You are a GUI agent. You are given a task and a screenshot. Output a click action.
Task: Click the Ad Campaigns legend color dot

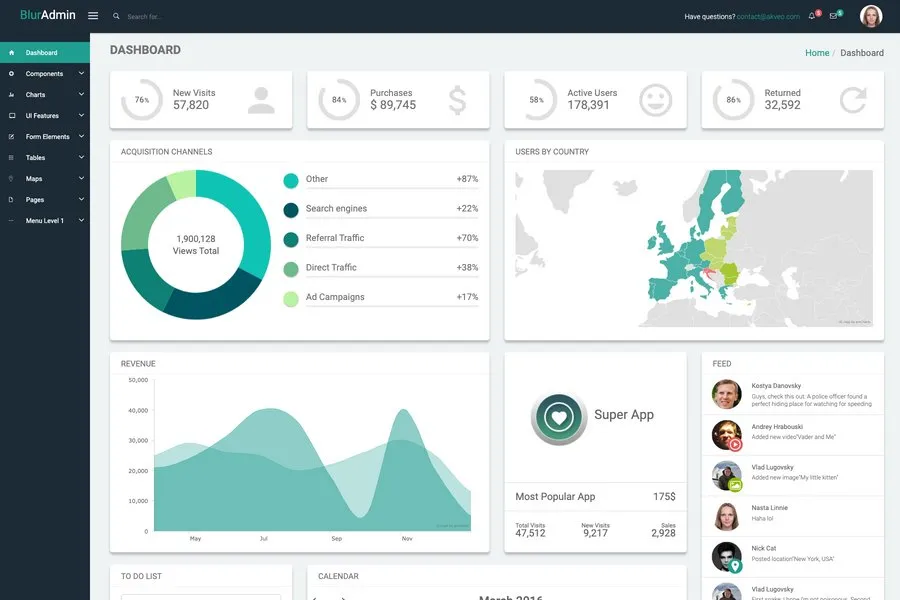pyautogui.click(x=291, y=298)
